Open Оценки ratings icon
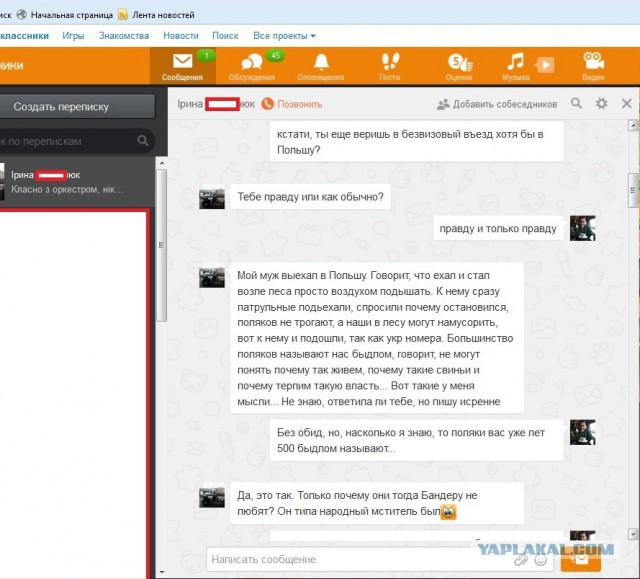 [x=460, y=62]
